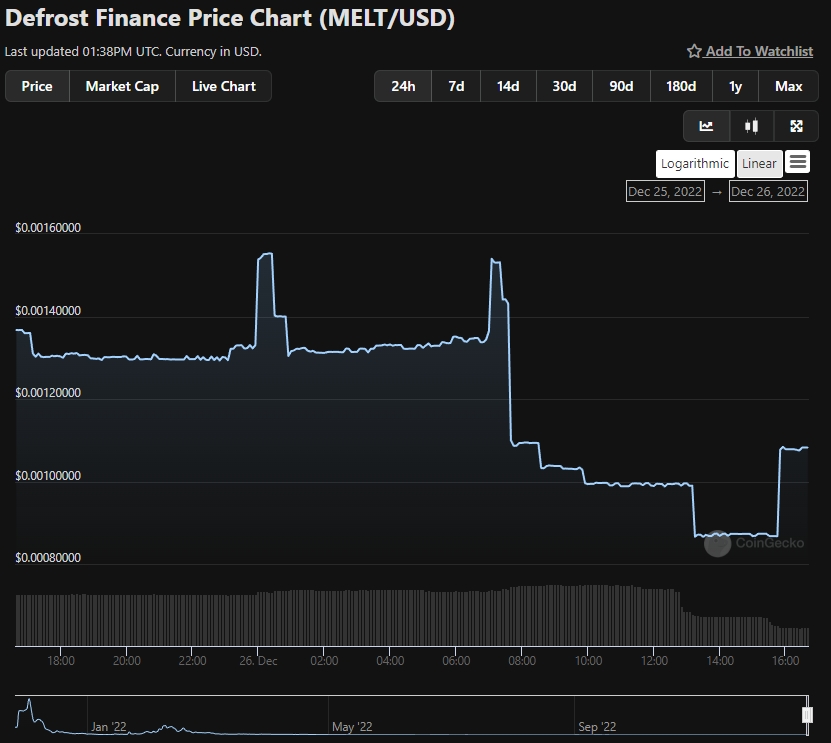Enable Logarithmic scale
This screenshot has width=831, height=743.
(695, 164)
